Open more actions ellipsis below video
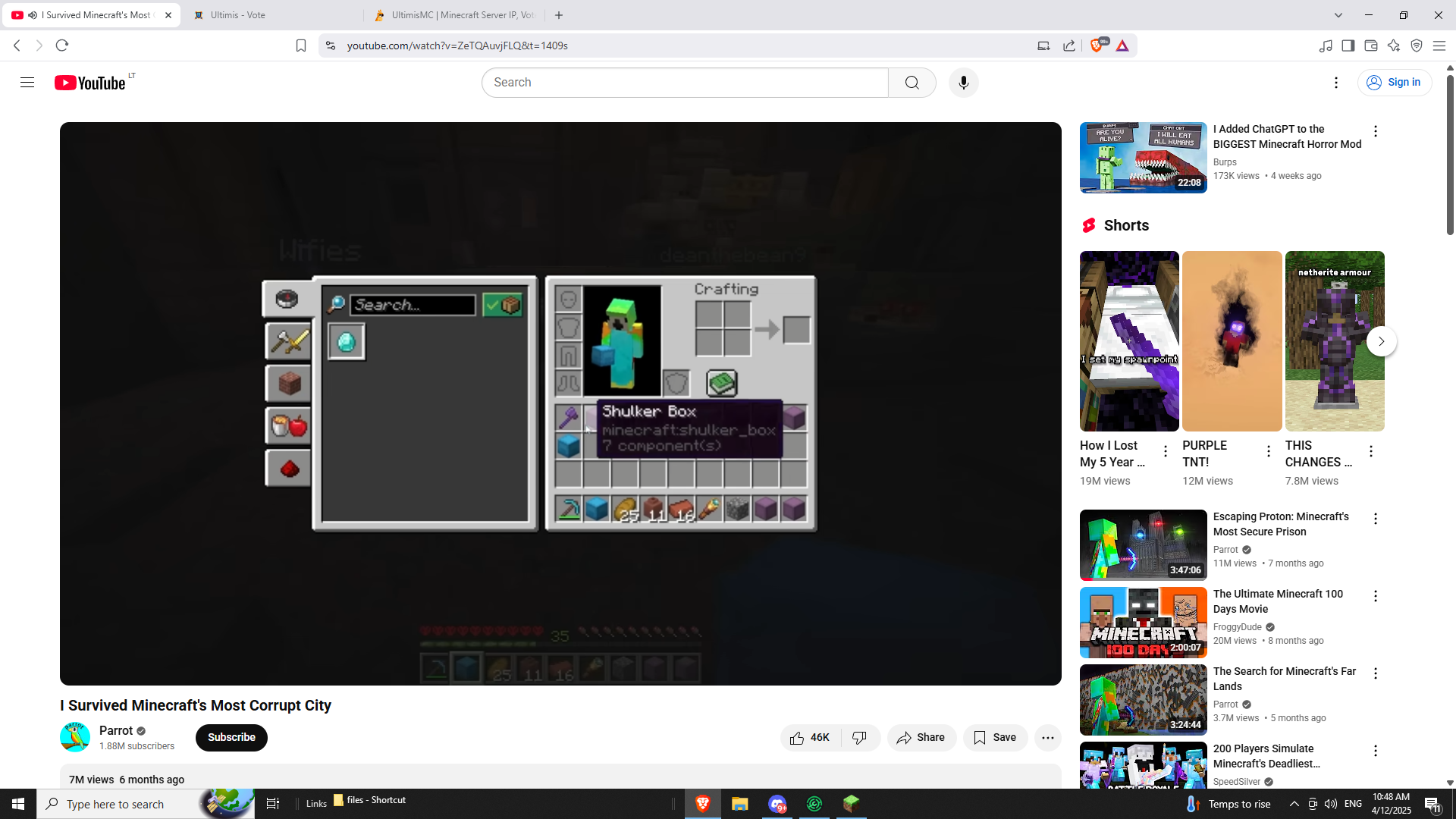This screenshot has height=819, width=1456. (1047, 737)
